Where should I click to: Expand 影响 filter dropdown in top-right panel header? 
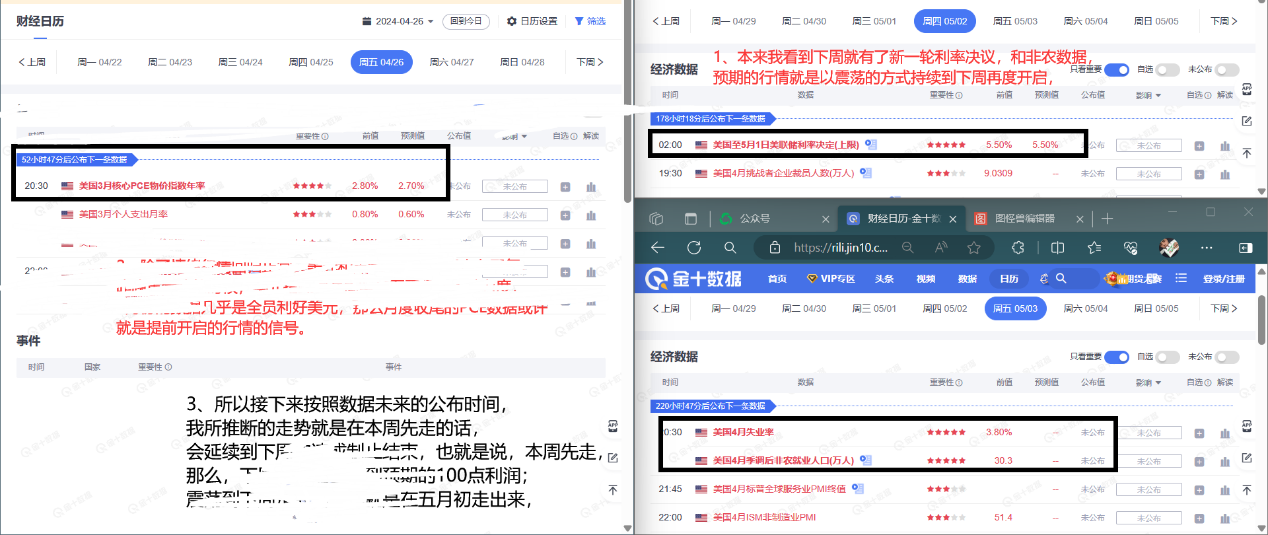1147,95
